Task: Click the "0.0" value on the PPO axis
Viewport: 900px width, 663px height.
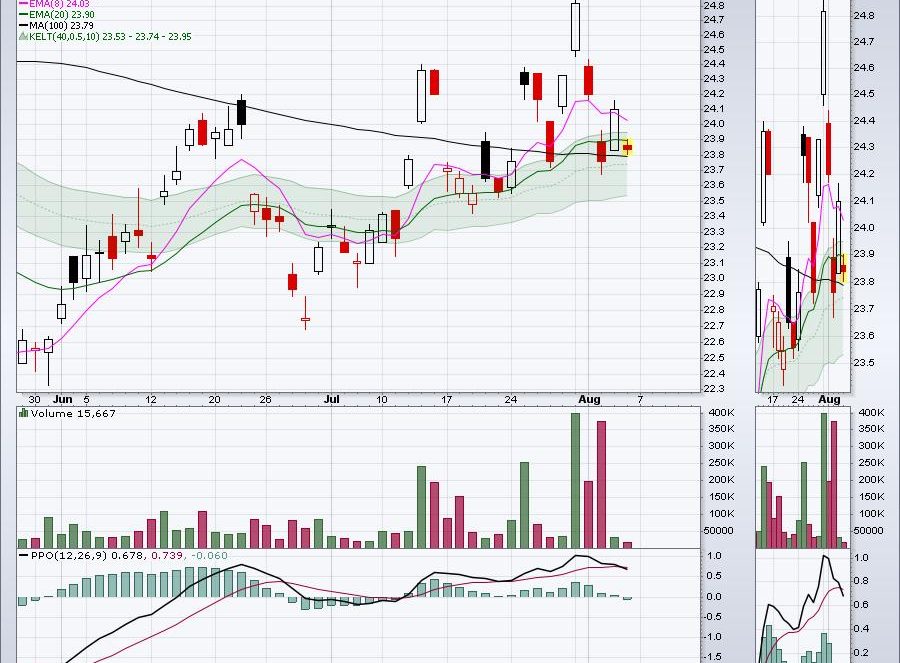Action: click(x=714, y=596)
